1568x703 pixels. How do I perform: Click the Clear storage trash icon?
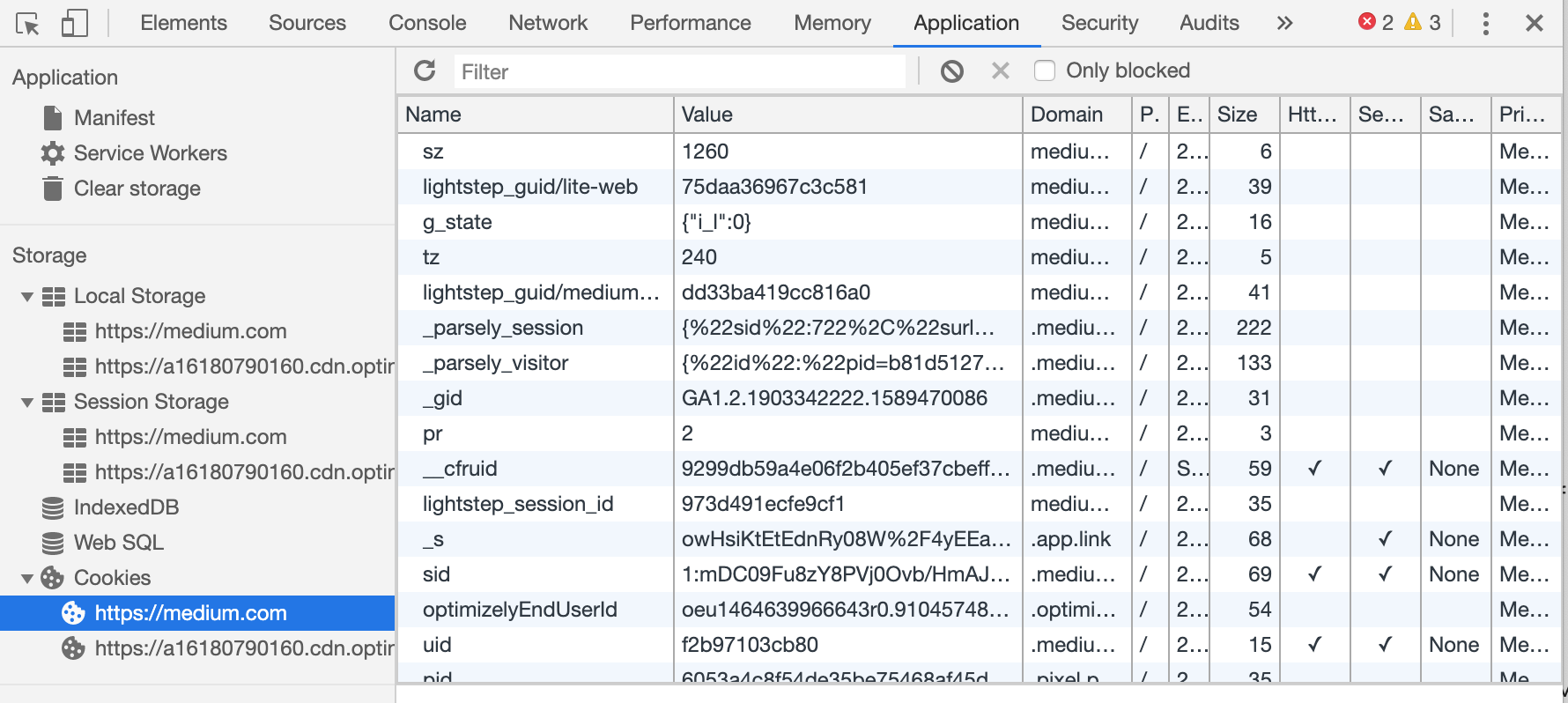pos(53,189)
